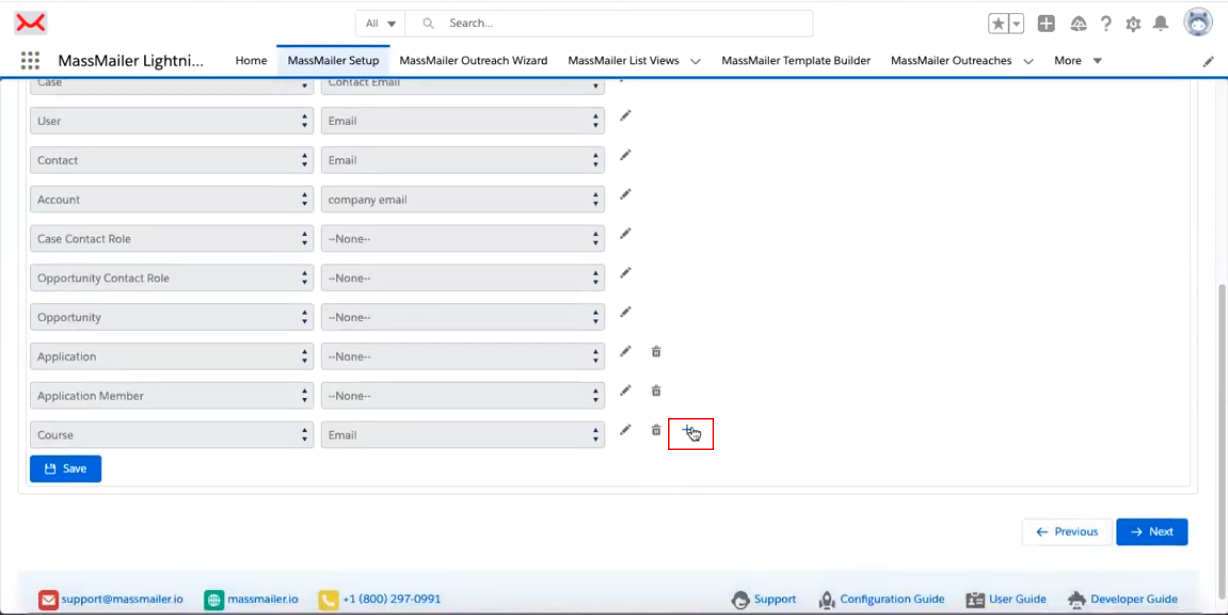Image resolution: width=1228 pixels, height=615 pixels.
Task: Open the Contact object dropdown
Action: pyautogui.click(x=172, y=160)
